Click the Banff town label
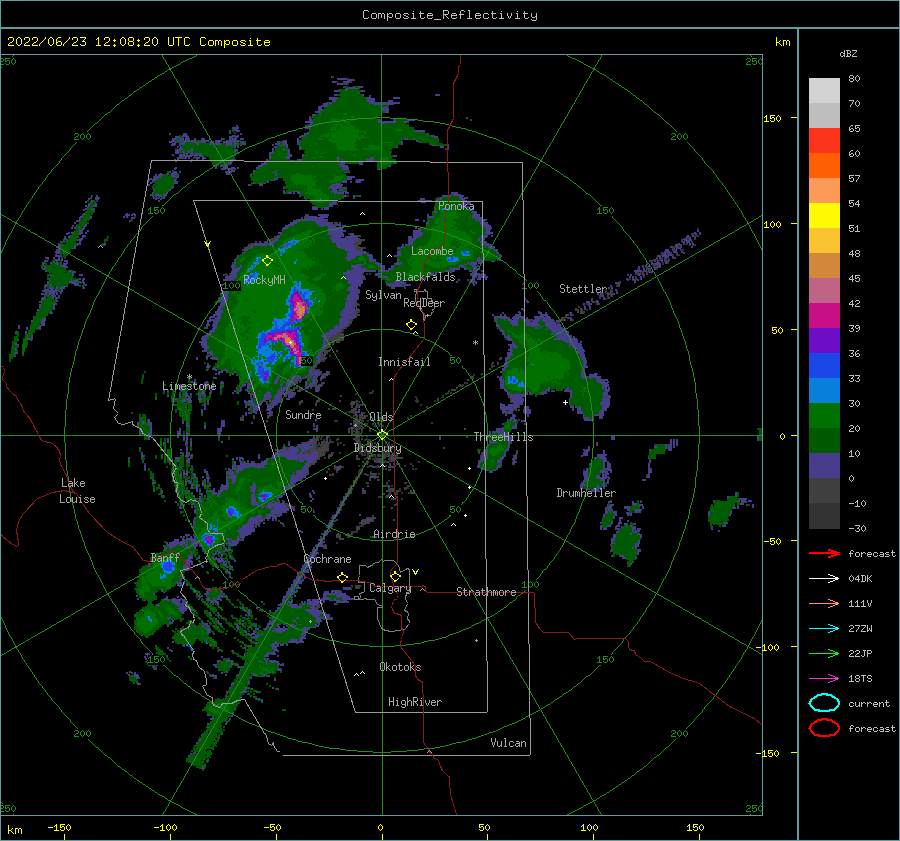The image size is (900, 841). [x=165, y=557]
